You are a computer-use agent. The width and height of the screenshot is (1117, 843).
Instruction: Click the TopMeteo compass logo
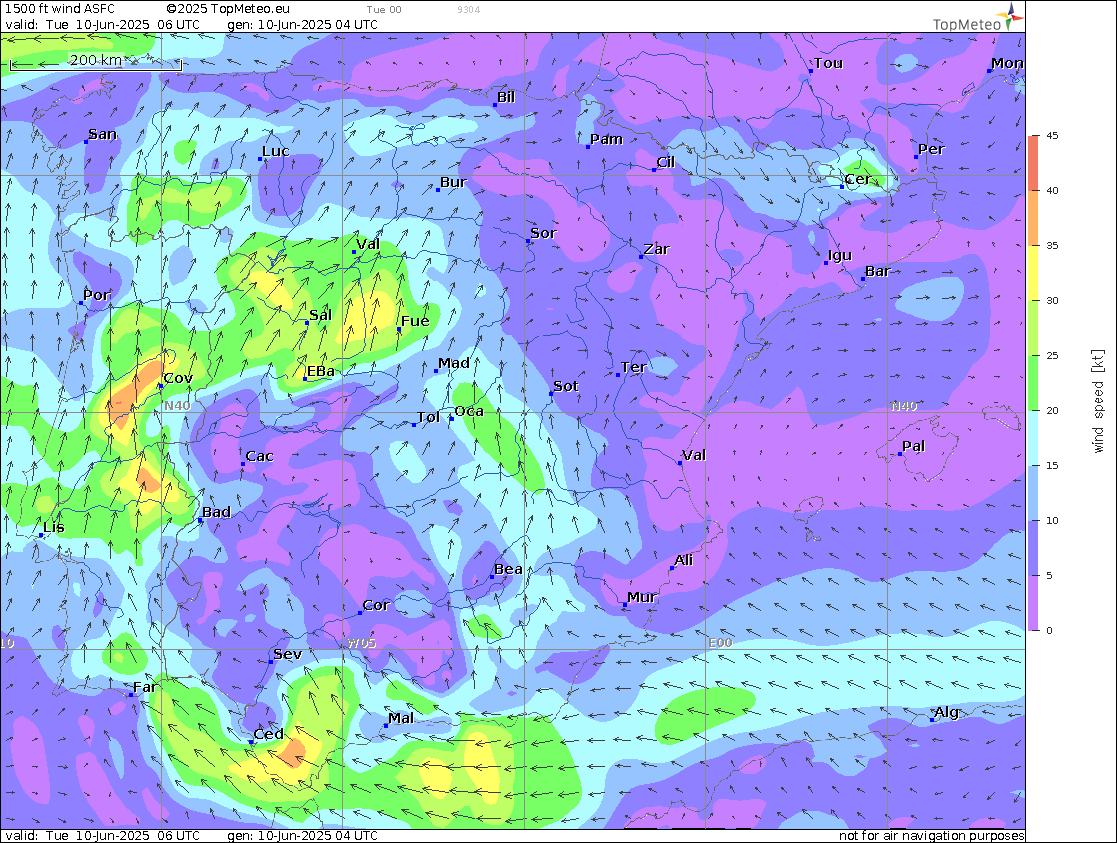[x=1010, y=16]
